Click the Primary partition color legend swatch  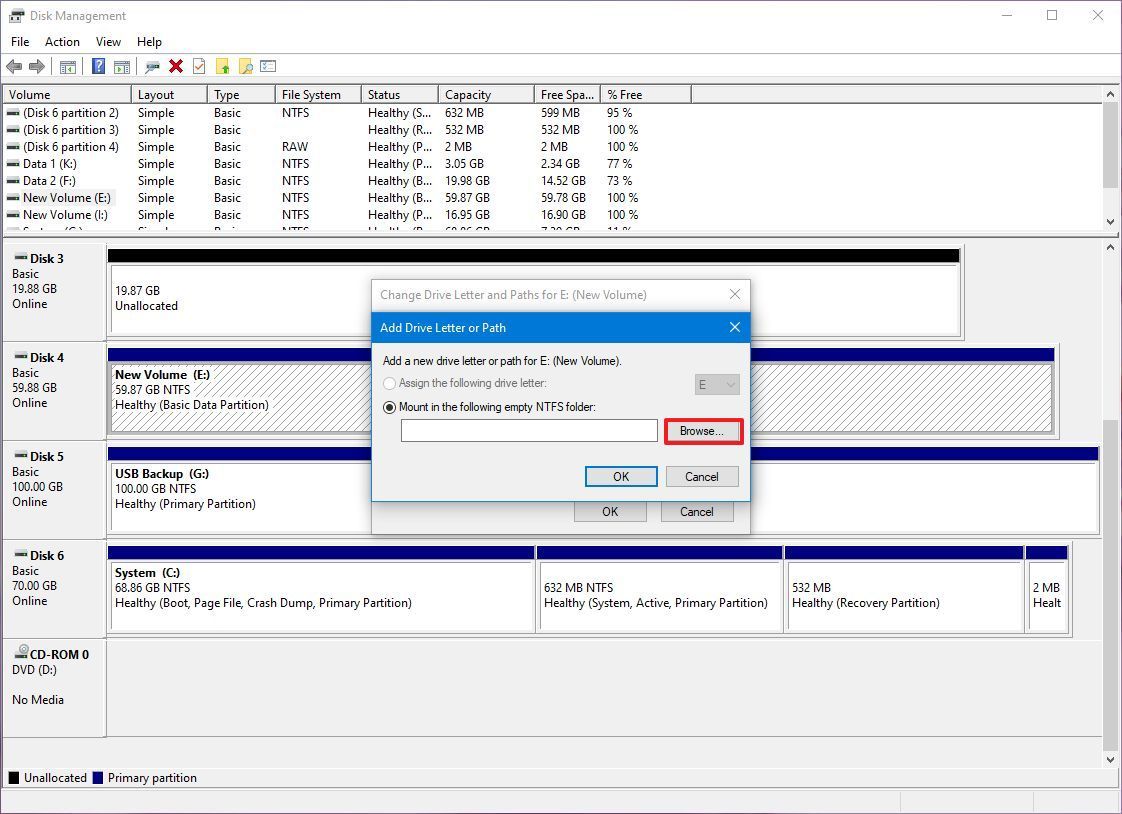point(96,777)
